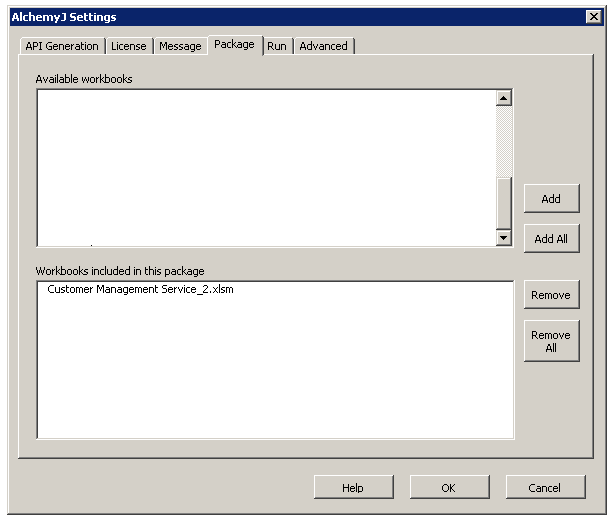This screenshot has width=616, height=522.
Task: Go to the Message tab
Action: pyautogui.click(x=180, y=46)
